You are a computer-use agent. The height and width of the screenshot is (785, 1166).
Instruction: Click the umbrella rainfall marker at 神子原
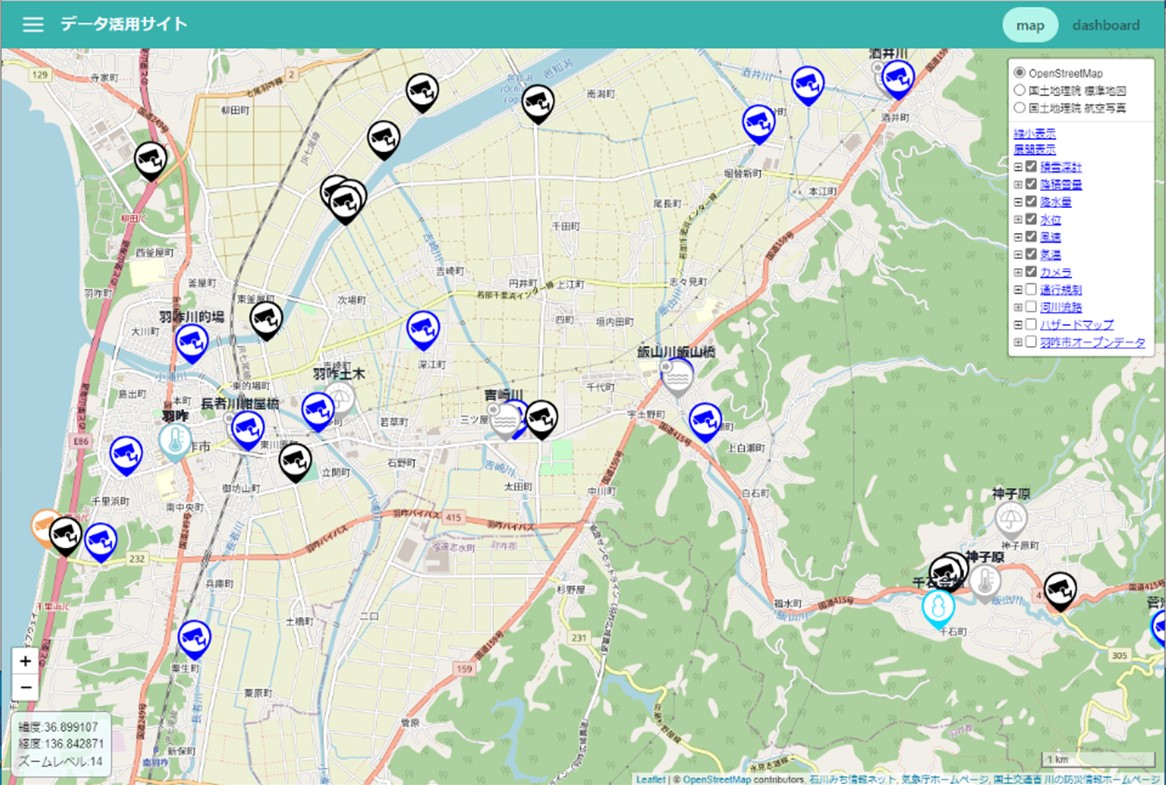(1011, 518)
